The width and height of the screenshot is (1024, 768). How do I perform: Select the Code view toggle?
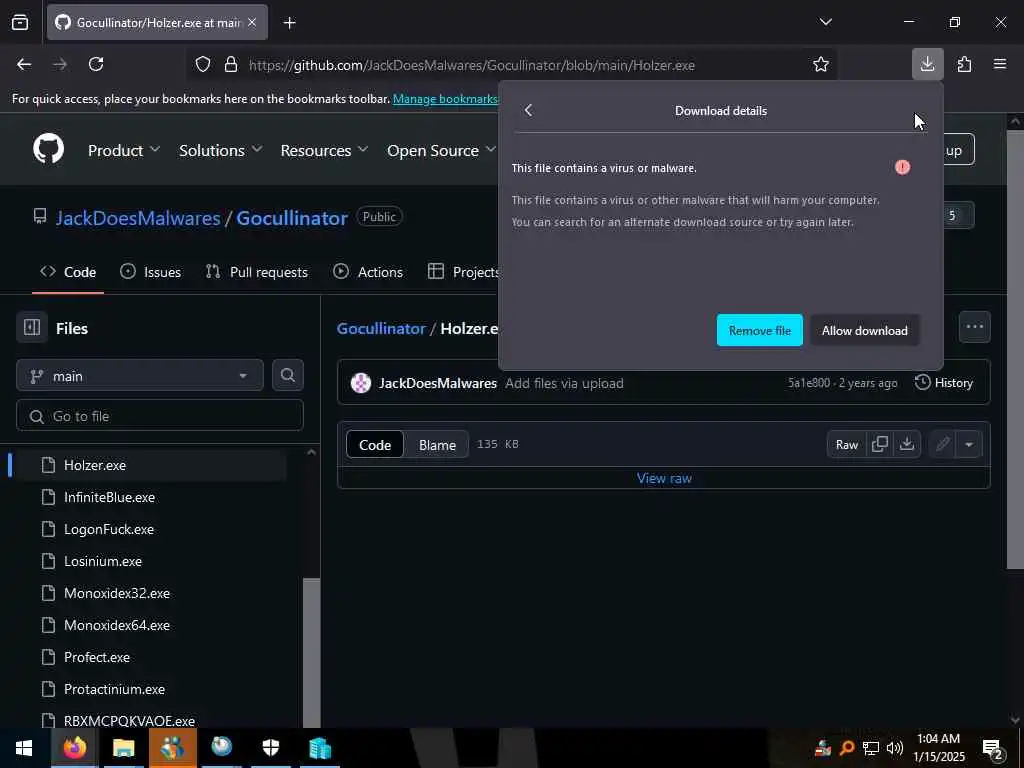click(375, 445)
